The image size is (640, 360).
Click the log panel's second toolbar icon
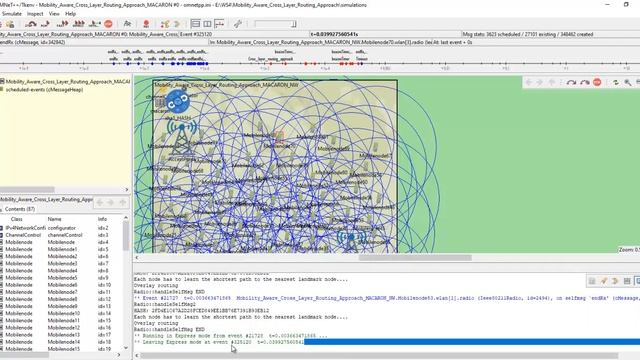[x=604, y=280]
